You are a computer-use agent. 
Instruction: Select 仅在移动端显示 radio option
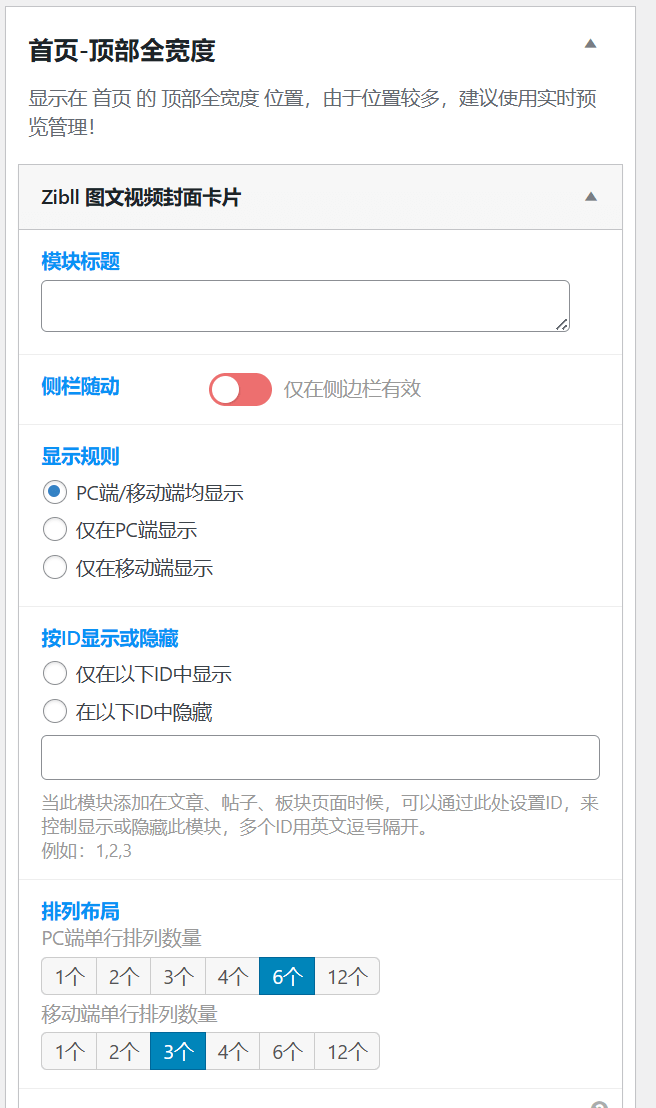(55, 567)
